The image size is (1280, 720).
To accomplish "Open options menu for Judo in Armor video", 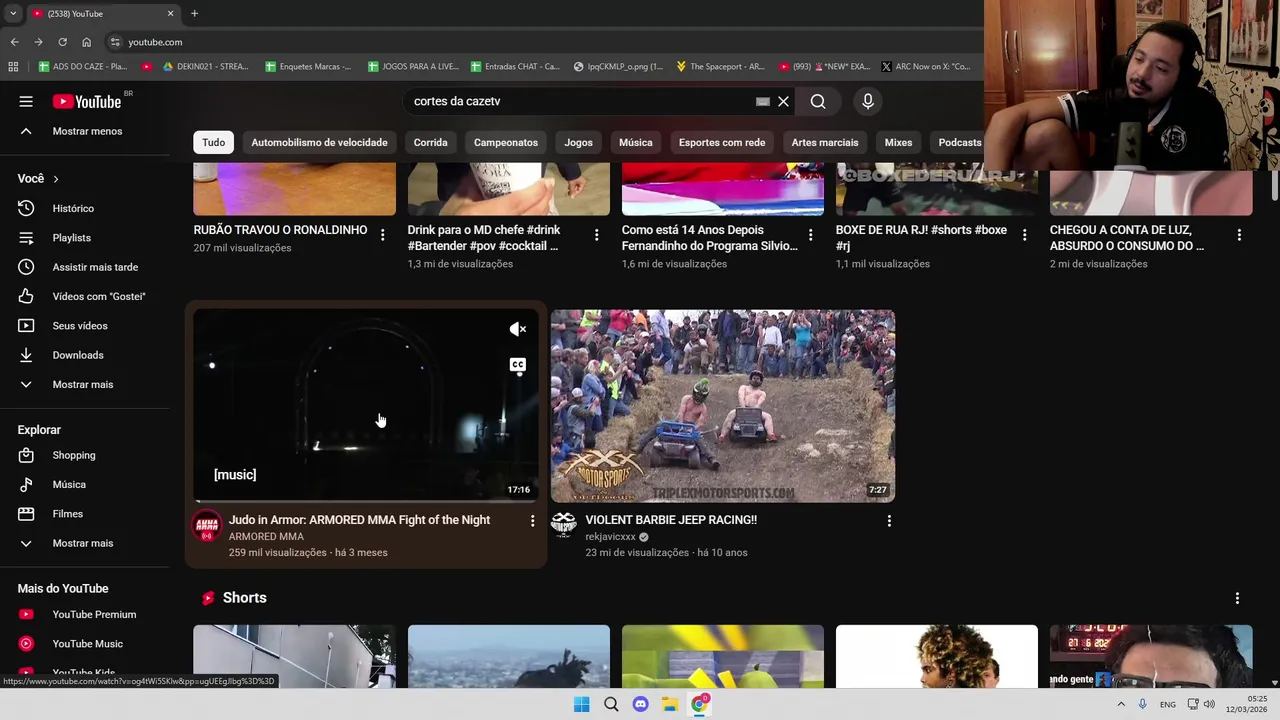I will (532, 521).
